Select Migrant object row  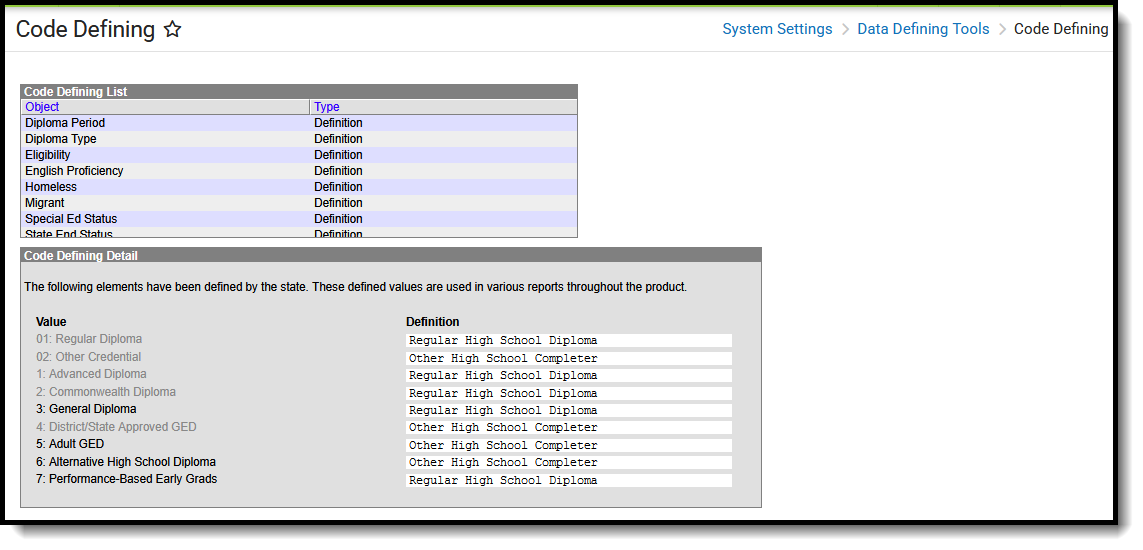(45, 203)
